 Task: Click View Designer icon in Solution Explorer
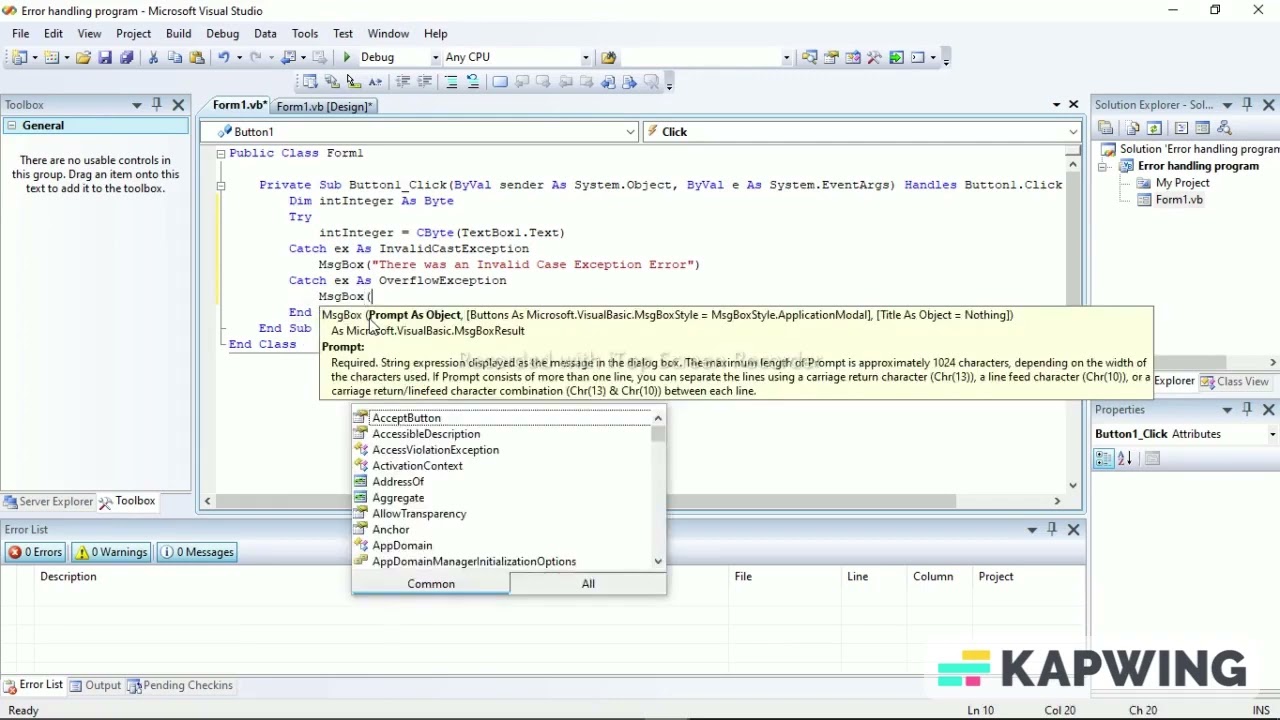[x=1203, y=128]
